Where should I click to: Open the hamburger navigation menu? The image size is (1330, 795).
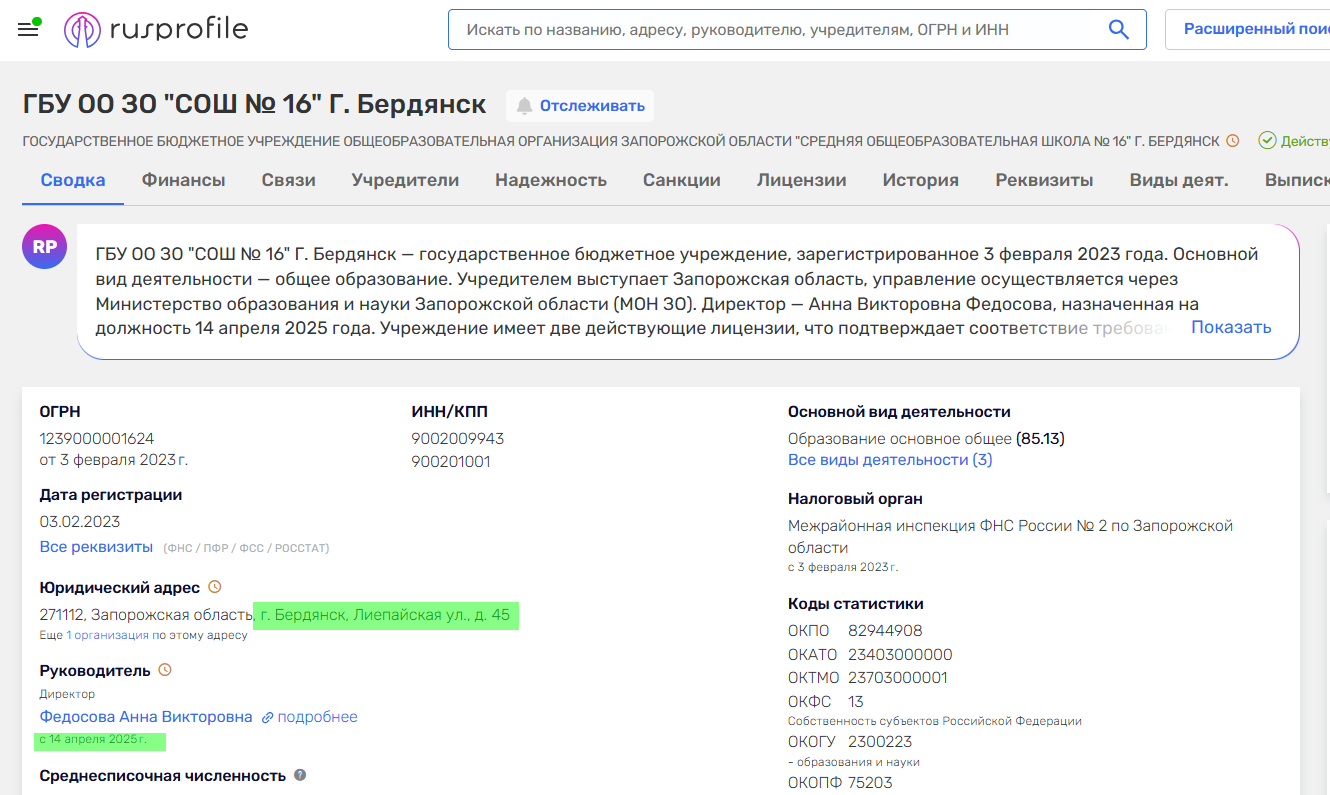(27, 28)
